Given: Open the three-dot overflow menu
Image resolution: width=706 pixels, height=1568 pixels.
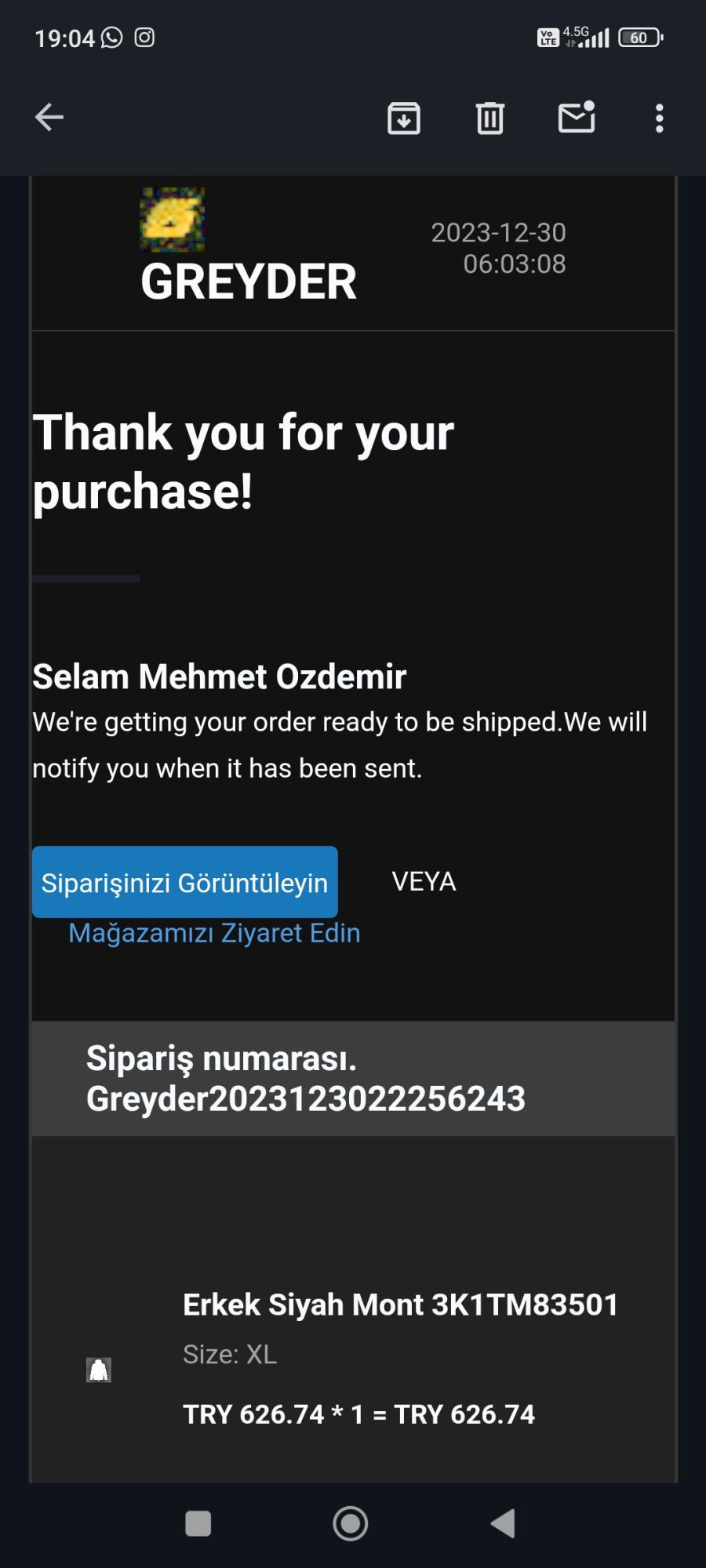Looking at the screenshot, I should click(659, 118).
